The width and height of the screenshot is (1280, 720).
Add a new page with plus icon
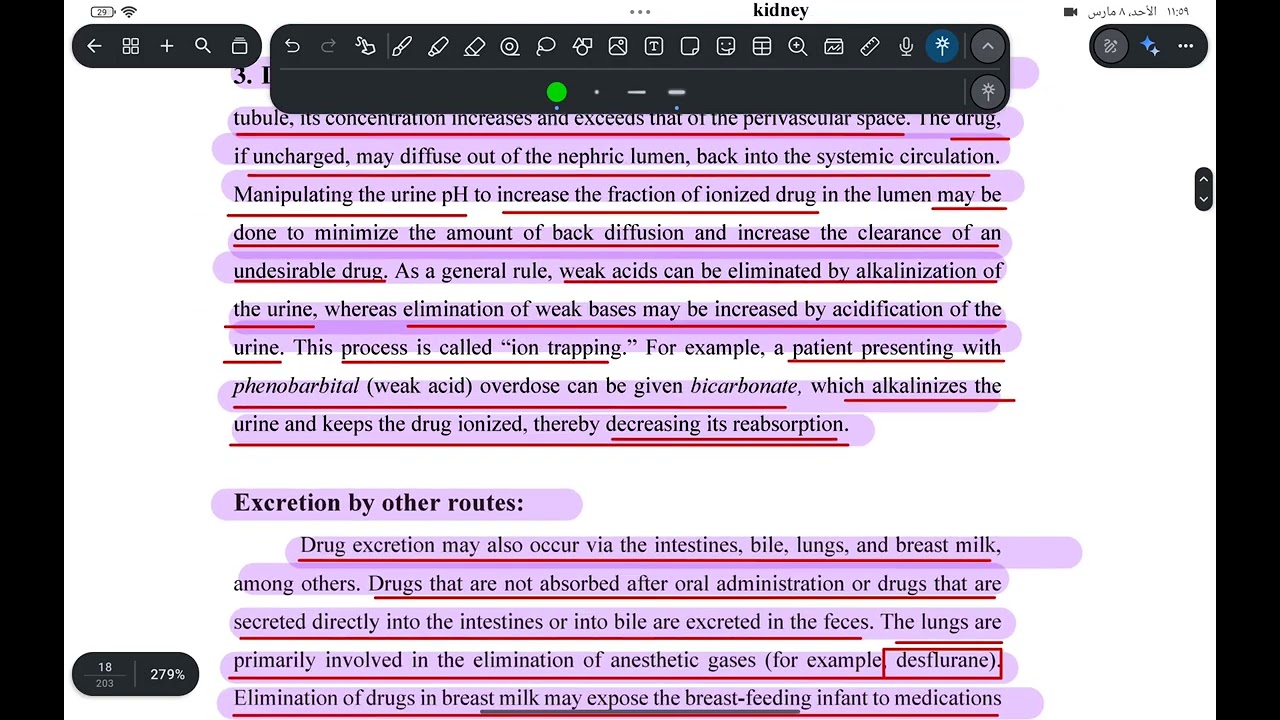[x=167, y=46]
